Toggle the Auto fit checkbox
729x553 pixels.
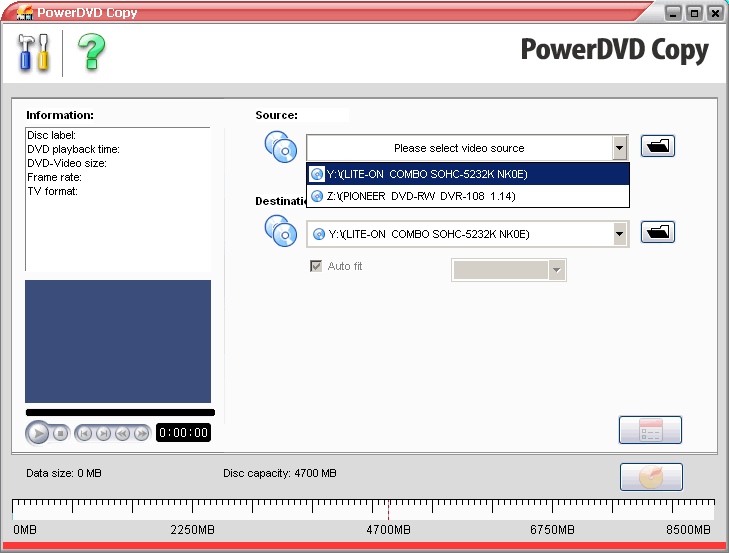click(317, 267)
